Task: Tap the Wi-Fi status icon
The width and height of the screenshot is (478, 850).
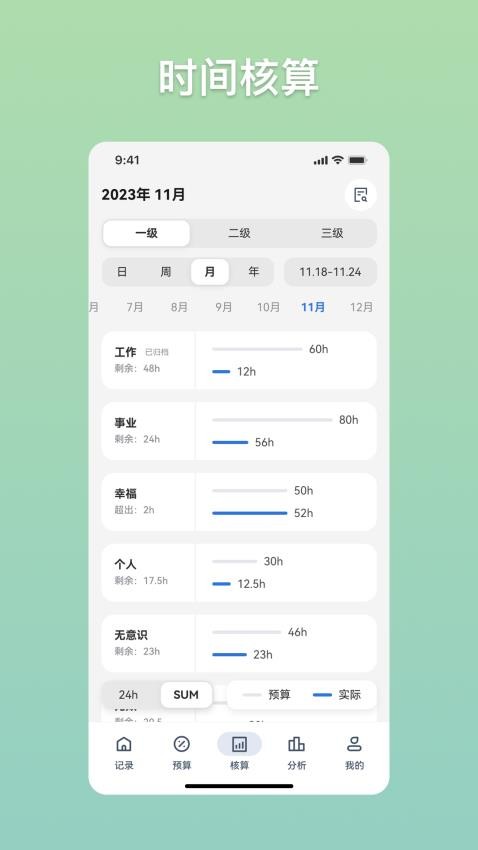Action: pyautogui.click(x=338, y=160)
